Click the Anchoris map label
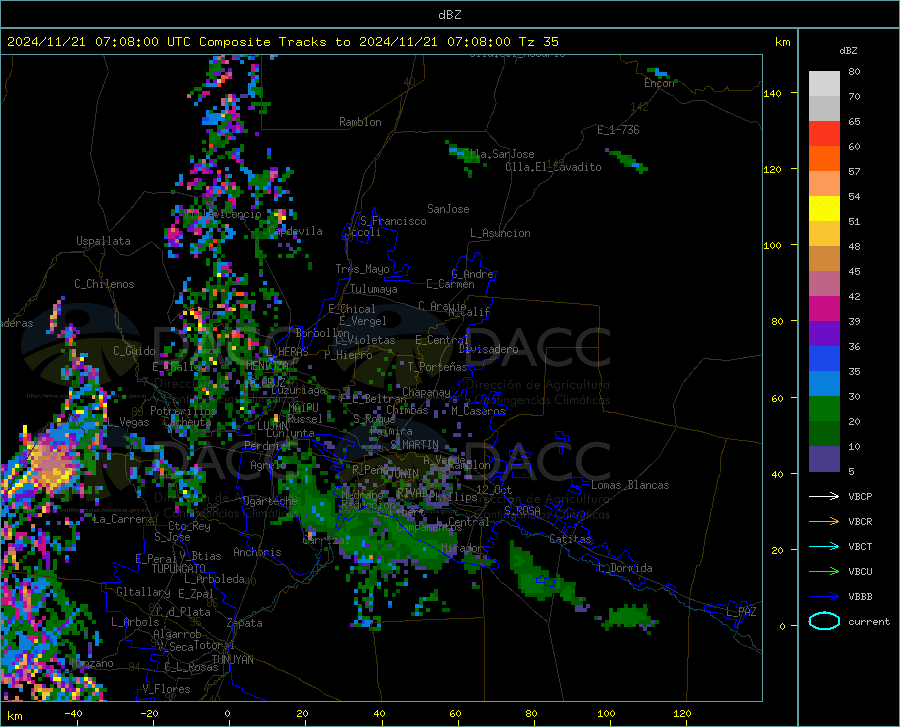This screenshot has height=727, width=900. 257,552
